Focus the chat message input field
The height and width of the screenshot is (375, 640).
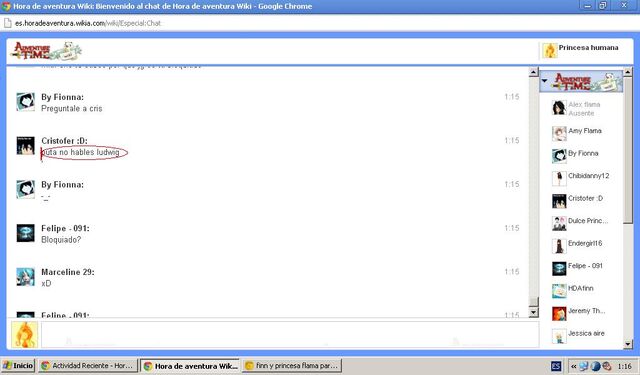pos(290,334)
